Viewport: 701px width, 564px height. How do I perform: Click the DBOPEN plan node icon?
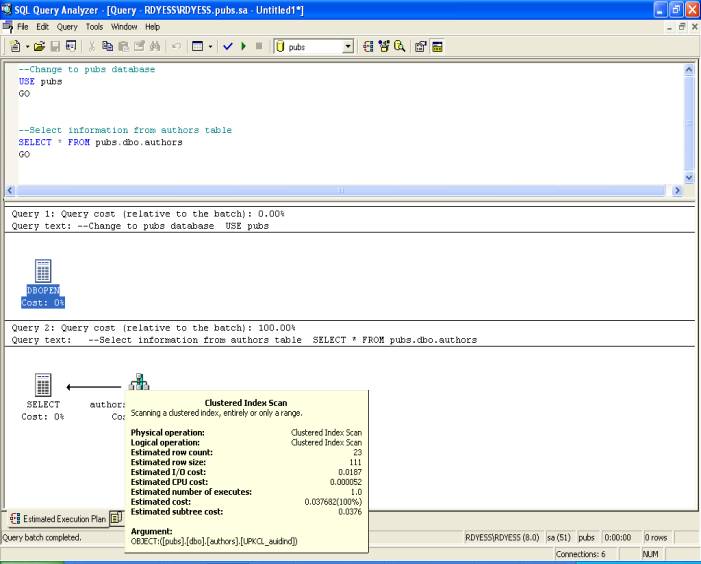coord(42,269)
